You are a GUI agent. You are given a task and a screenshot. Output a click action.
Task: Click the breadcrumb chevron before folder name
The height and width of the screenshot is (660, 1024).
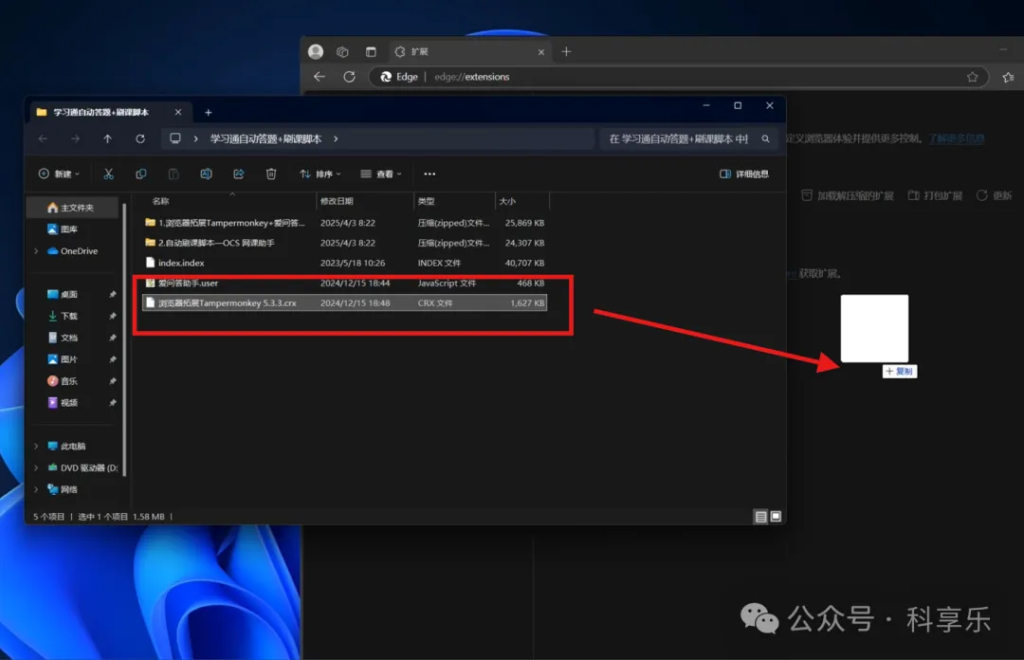click(x=195, y=138)
